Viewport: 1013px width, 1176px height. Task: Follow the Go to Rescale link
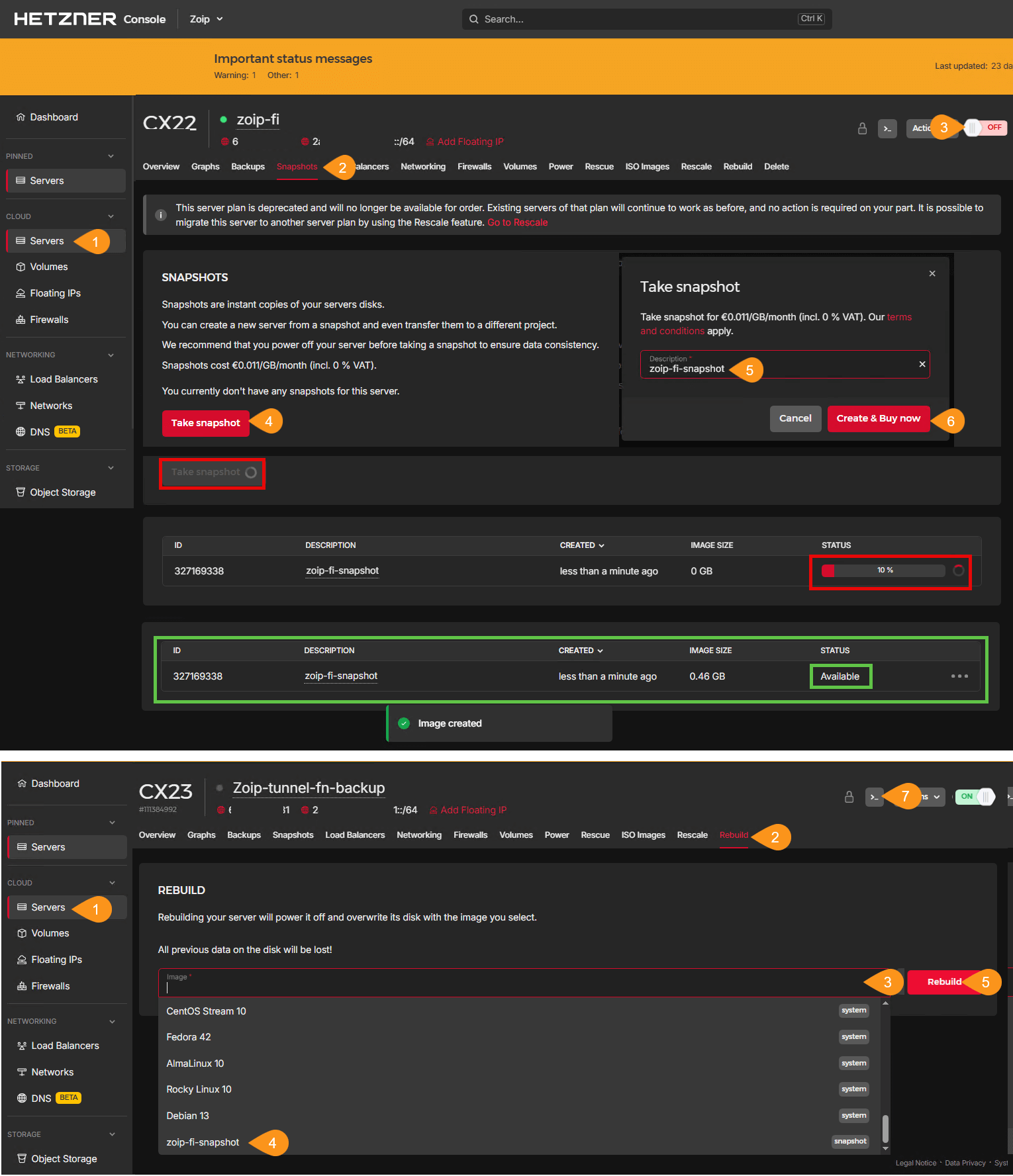coord(517,222)
